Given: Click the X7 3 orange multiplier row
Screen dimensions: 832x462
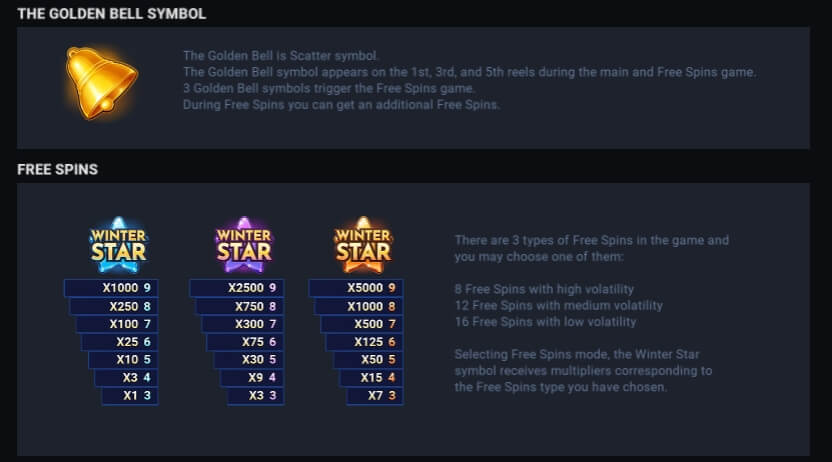Looking at the screenshot, I should (375, 395).
